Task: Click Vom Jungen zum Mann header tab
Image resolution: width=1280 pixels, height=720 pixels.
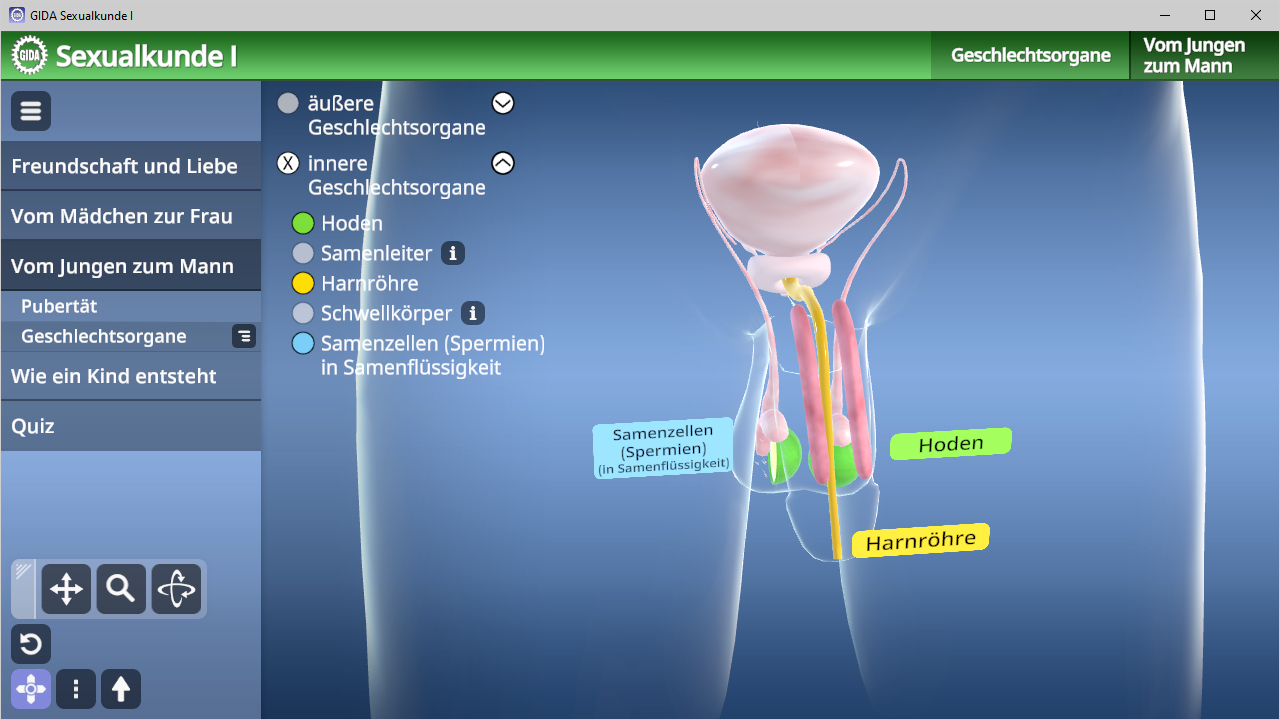Action: [x=1204, y=55]
